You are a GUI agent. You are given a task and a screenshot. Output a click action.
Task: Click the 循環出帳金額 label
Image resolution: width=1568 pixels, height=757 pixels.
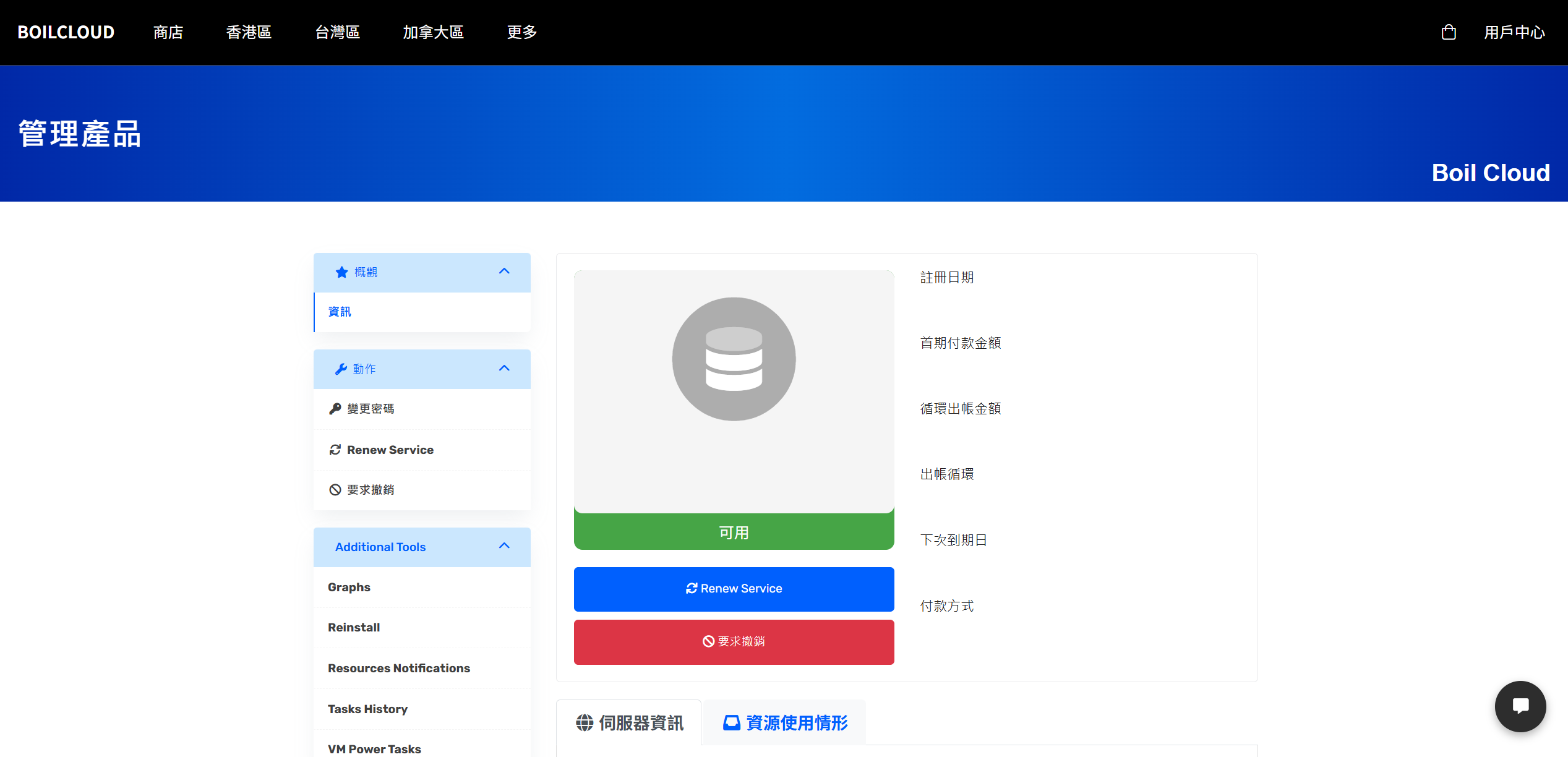[x=960, y=408]
